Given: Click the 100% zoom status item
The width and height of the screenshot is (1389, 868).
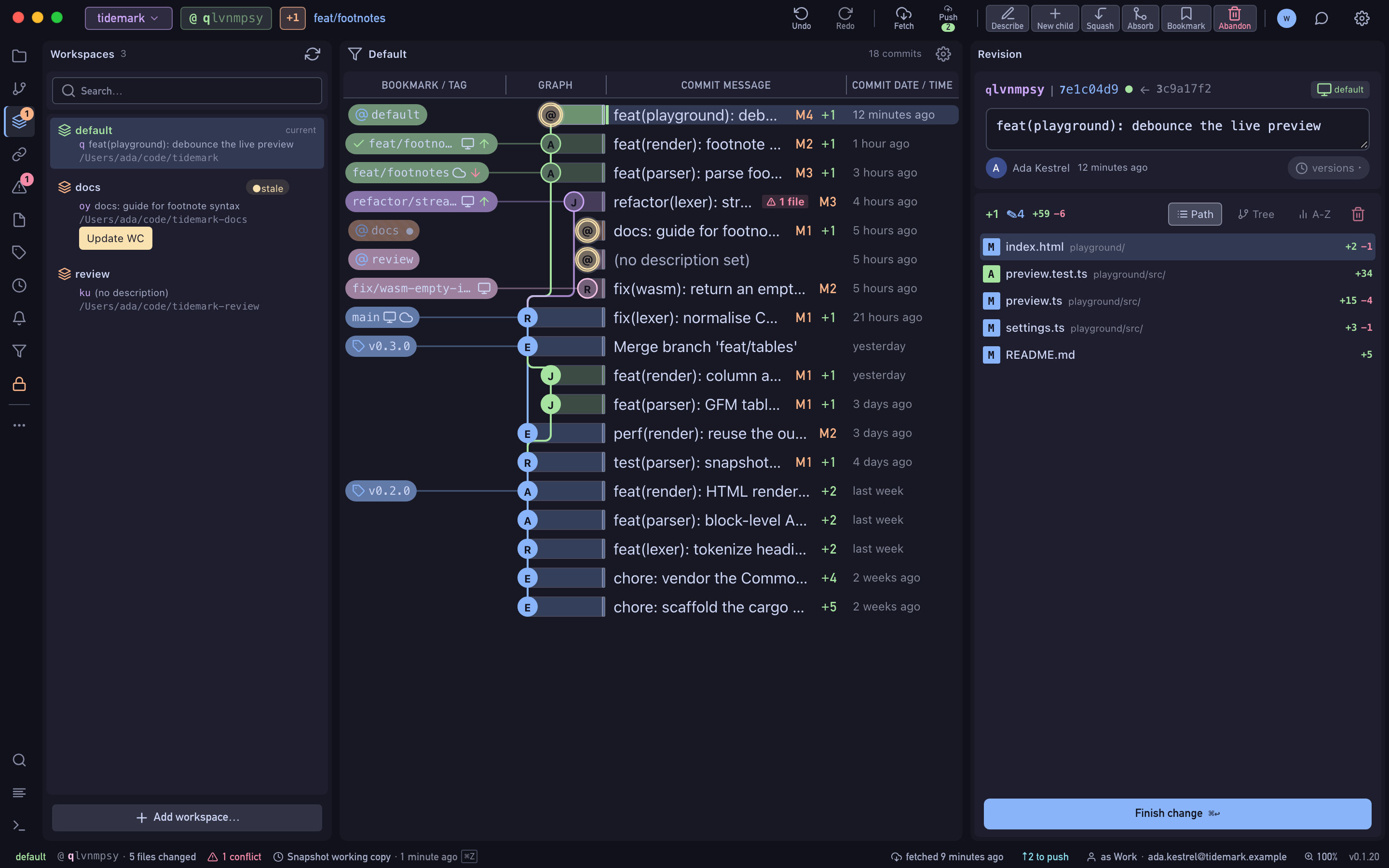Looking at the screenshot, I should tap(1321, 856).
